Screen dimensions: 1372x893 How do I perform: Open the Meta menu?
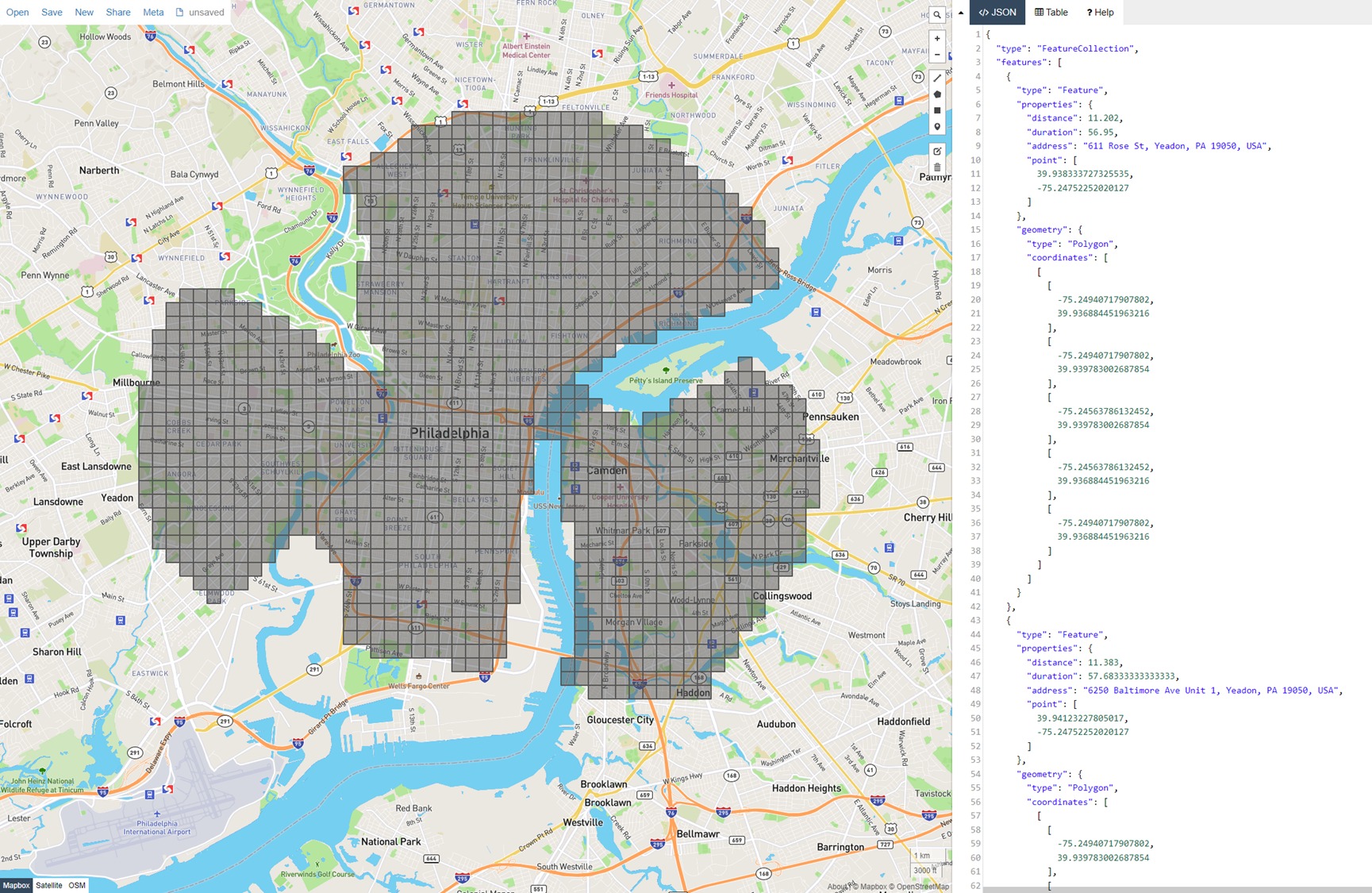pos(153,12)
